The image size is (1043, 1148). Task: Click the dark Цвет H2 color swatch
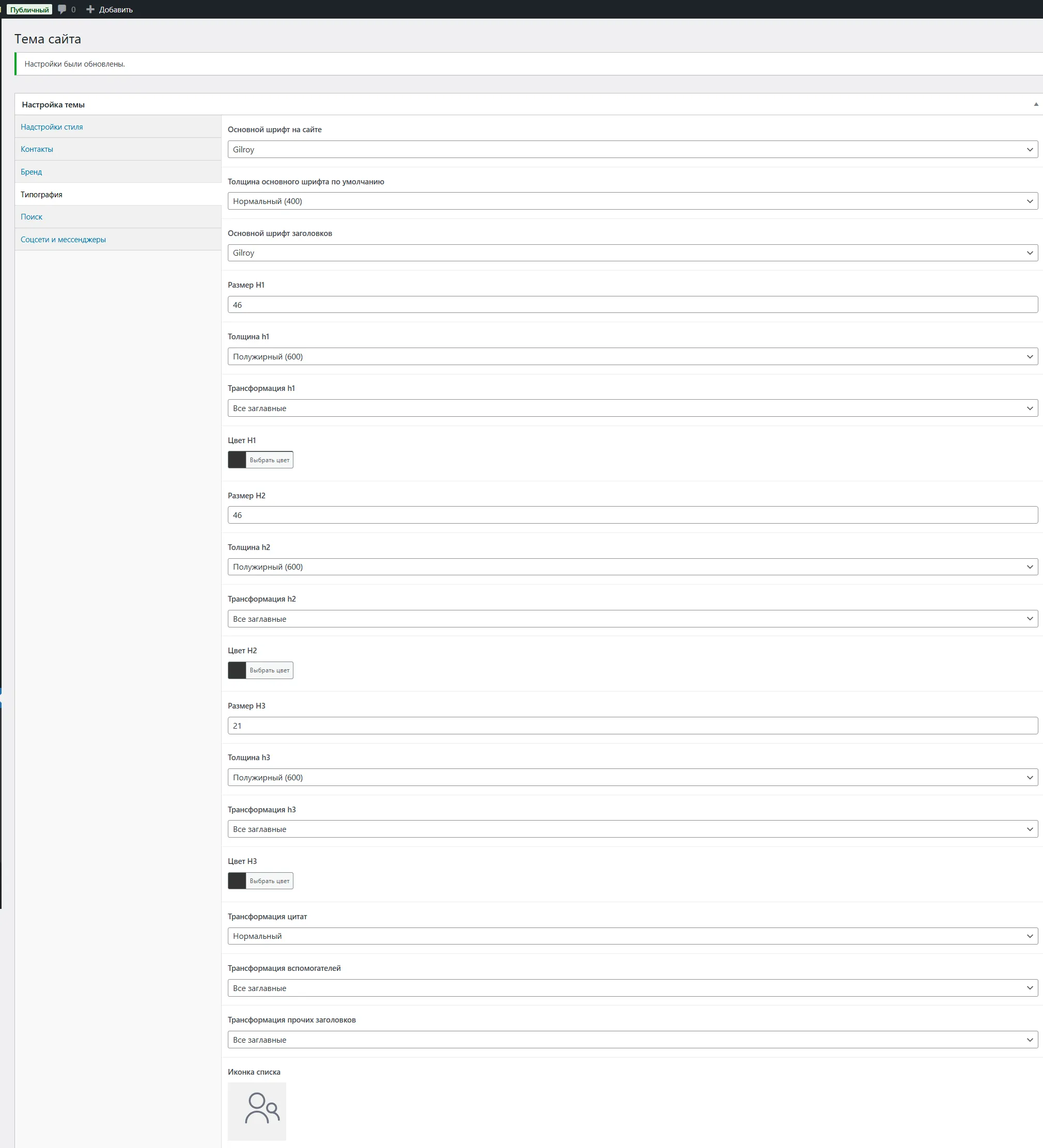click(x=237, y=670)
